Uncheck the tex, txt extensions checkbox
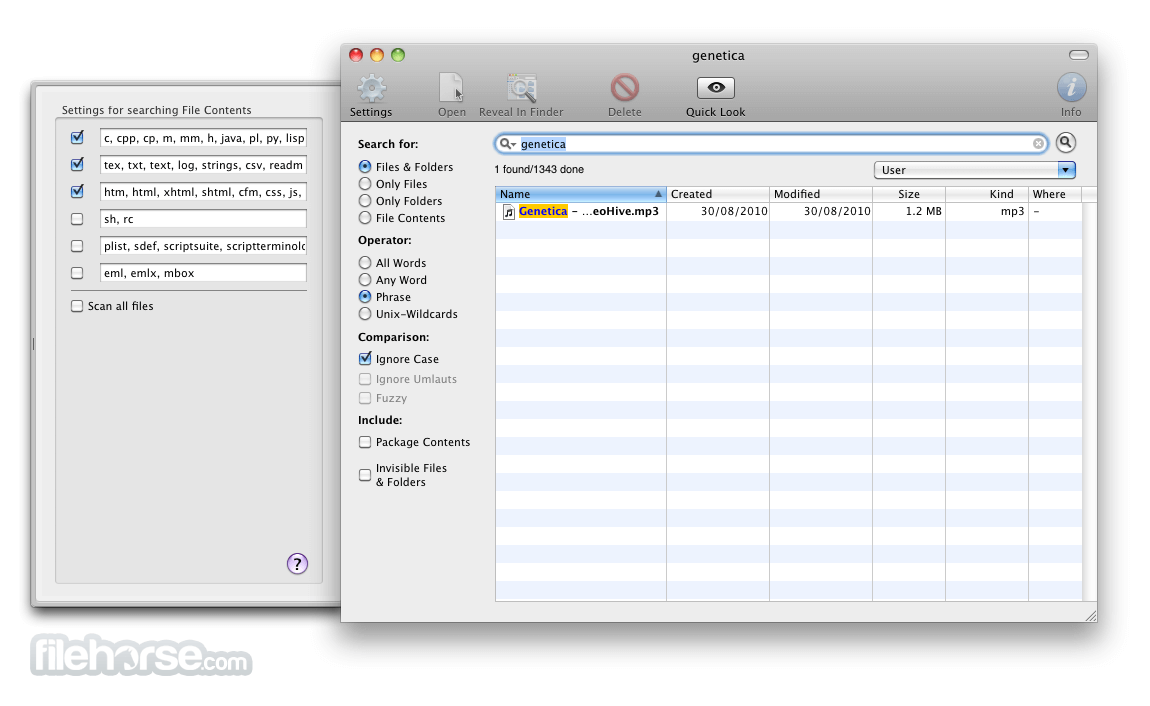The width and height of the screenshot is (1150, 706). 77,164
